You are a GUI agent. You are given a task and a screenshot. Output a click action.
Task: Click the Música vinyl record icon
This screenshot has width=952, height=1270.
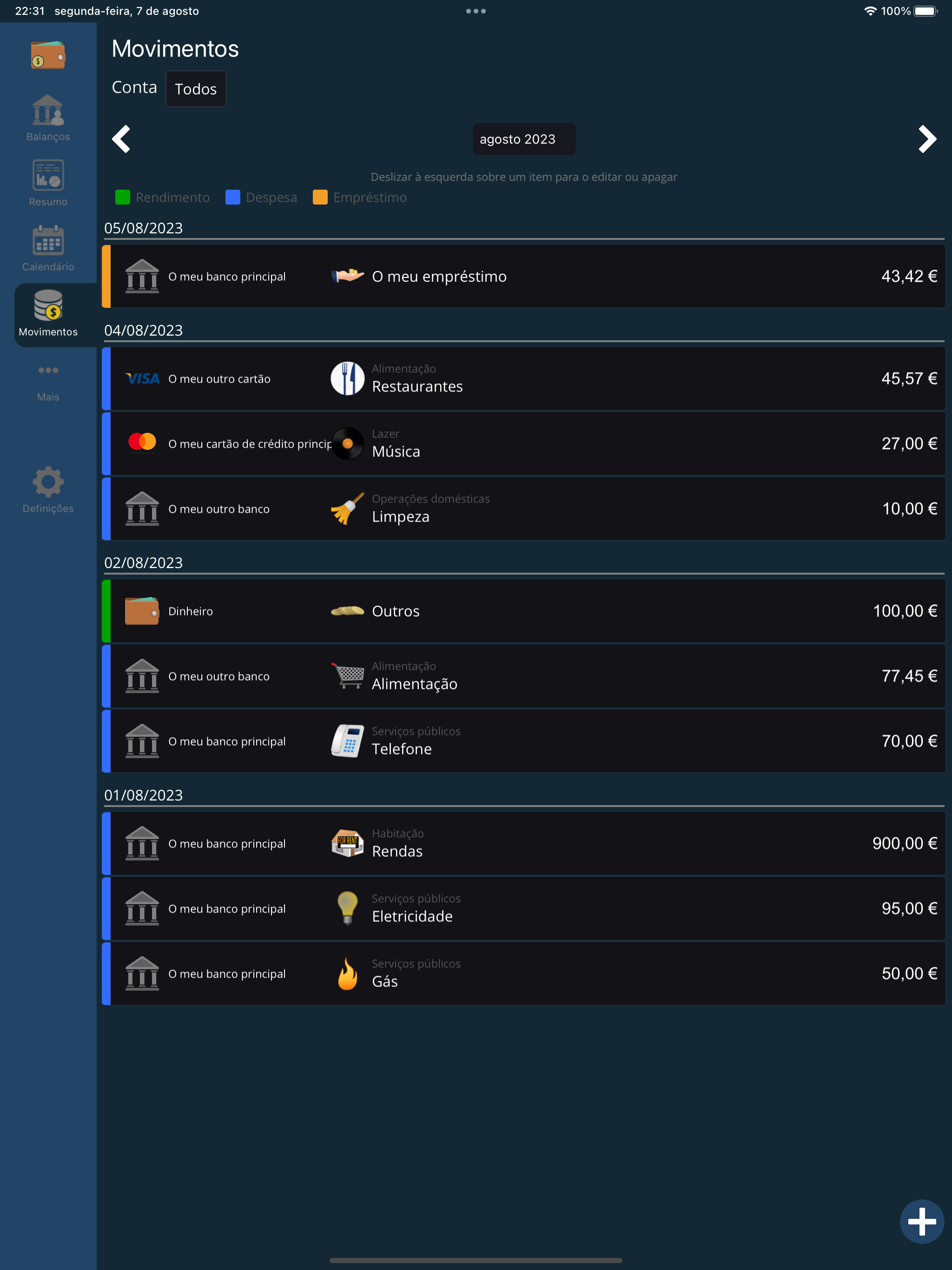(x=347, y=444)
